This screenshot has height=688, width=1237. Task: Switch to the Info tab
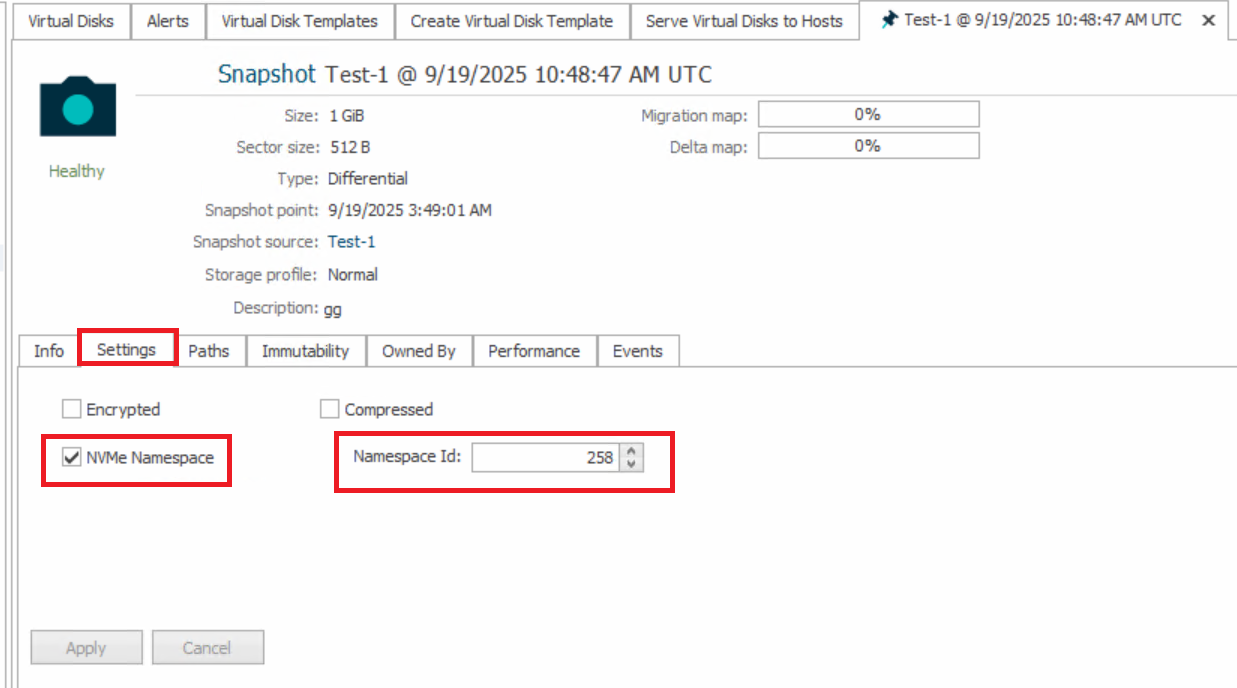click(48, 351)
